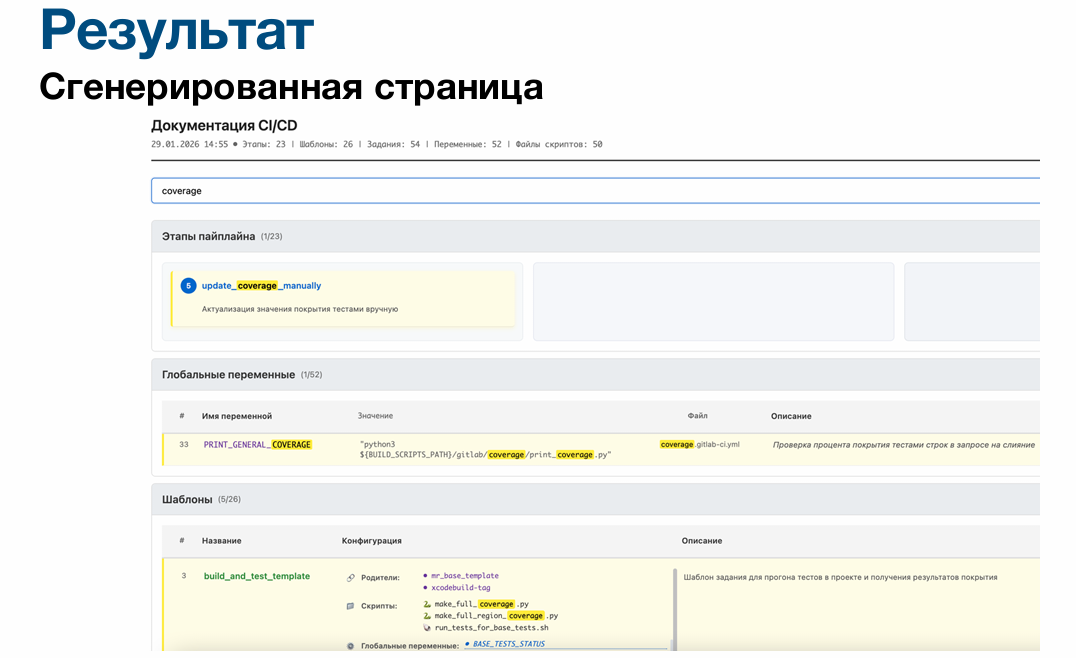
Task: Click the configuration cell vertical scrollbar
Action: [x=675, y=609]
